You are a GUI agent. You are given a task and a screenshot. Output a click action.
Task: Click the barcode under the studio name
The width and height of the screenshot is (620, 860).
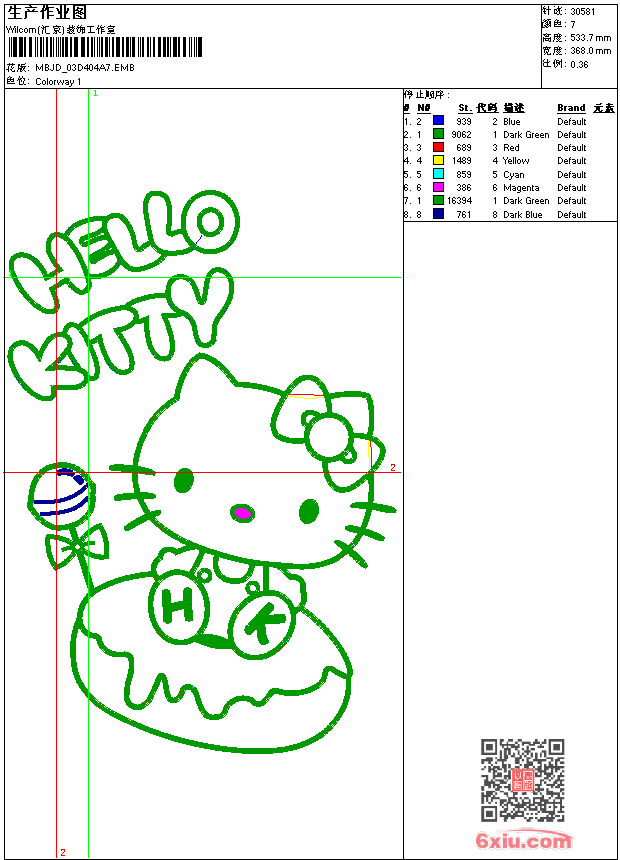(105, 47)
